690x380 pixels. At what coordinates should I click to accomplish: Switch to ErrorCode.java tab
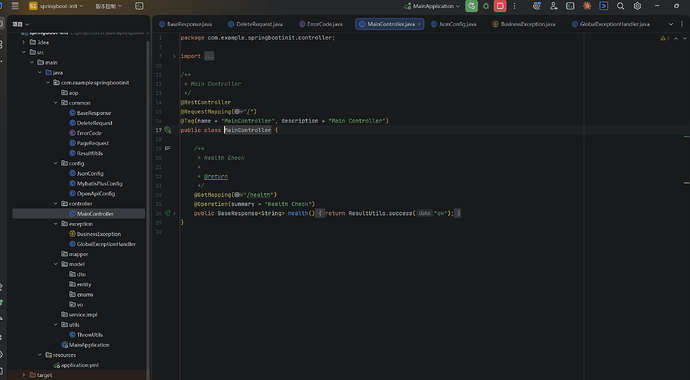click(x=321, y=24)
